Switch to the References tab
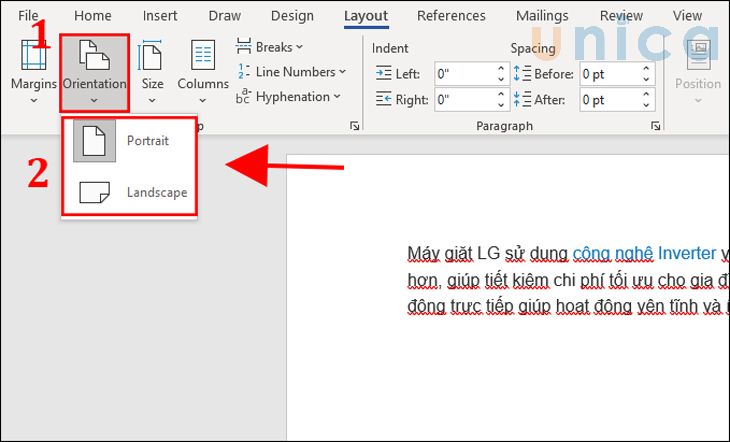Screen dimensions: 730x442 [451, 16]
